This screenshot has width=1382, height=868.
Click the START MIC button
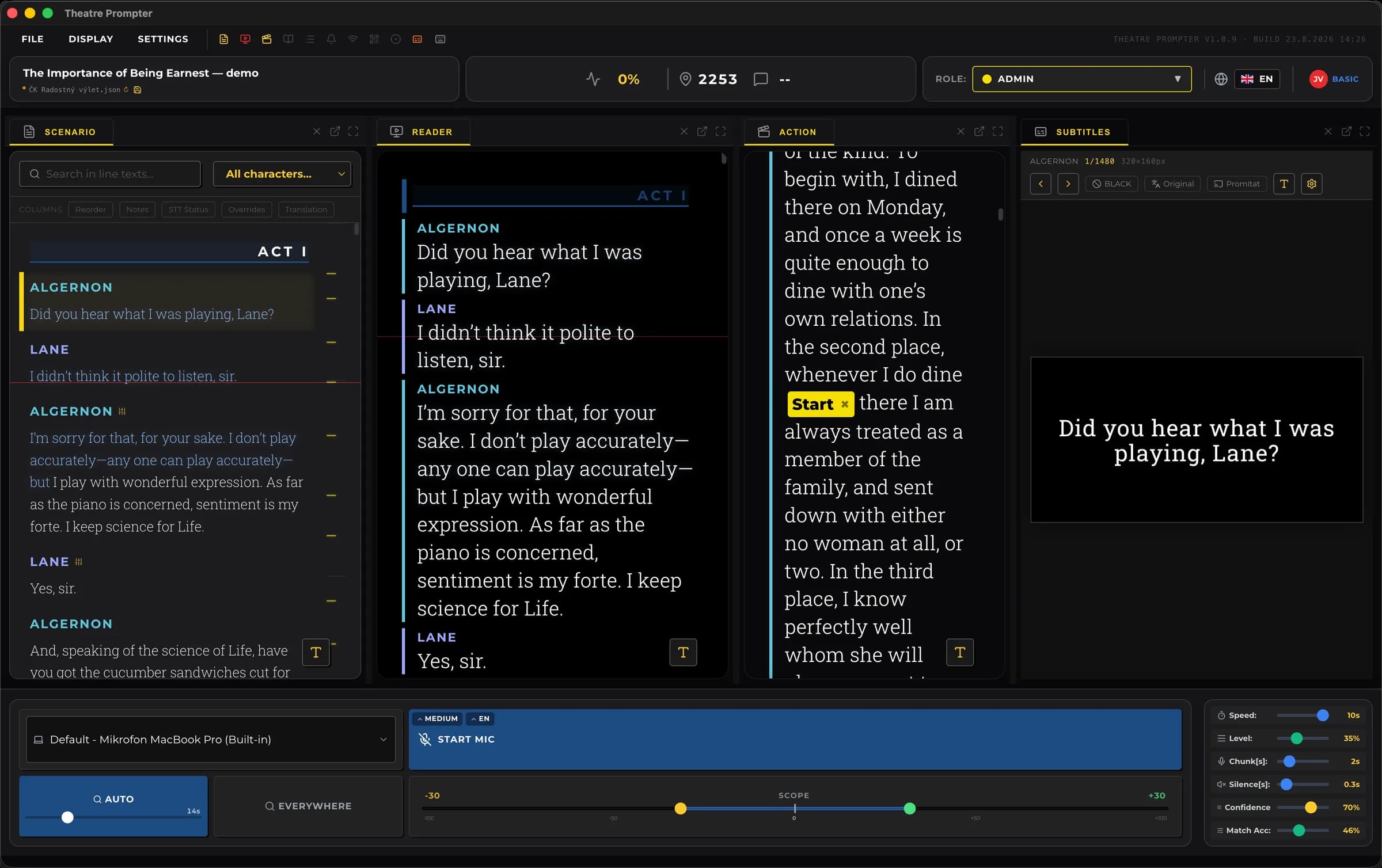(795, 739)
